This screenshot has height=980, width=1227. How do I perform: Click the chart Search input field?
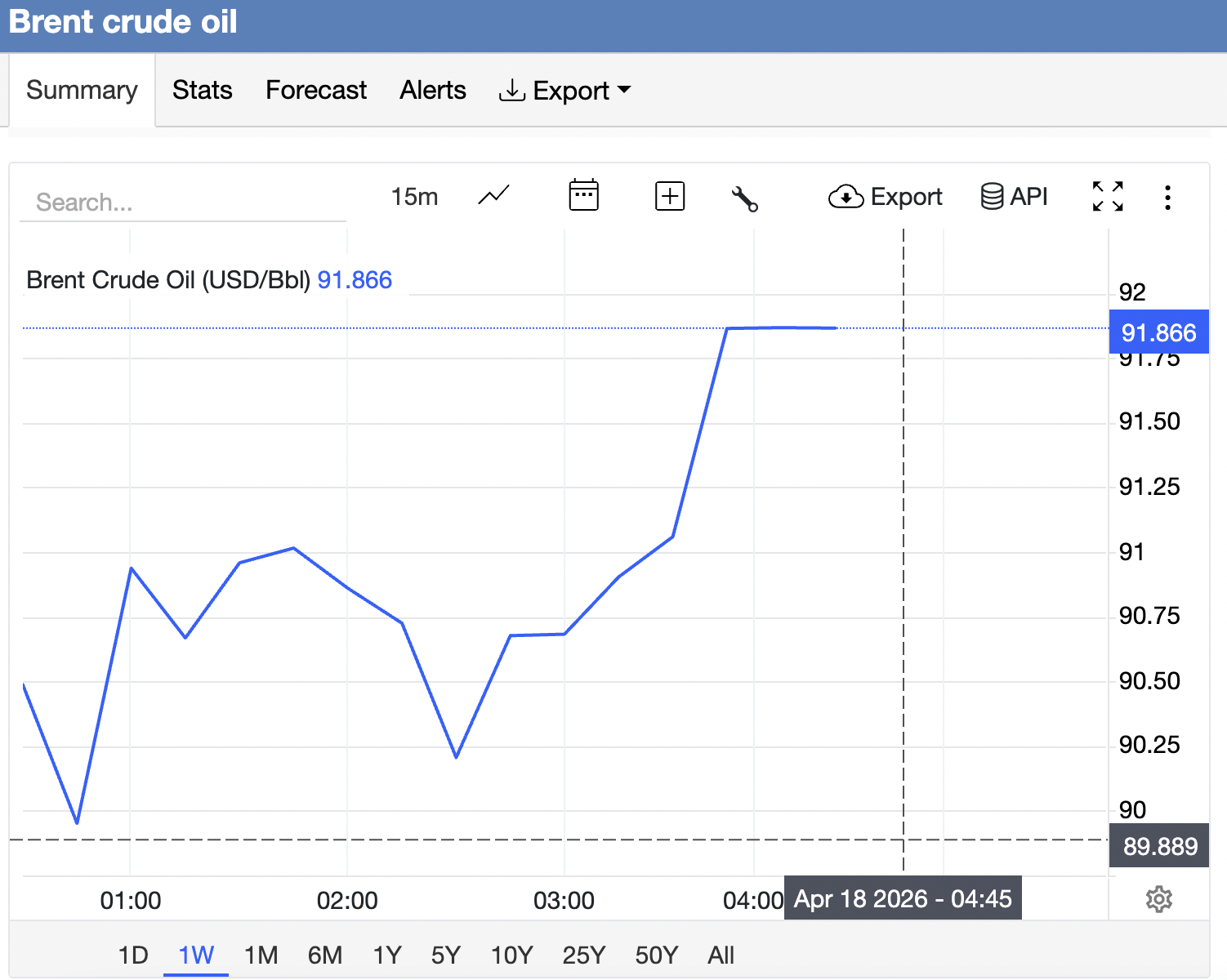[x=183, y=202]
